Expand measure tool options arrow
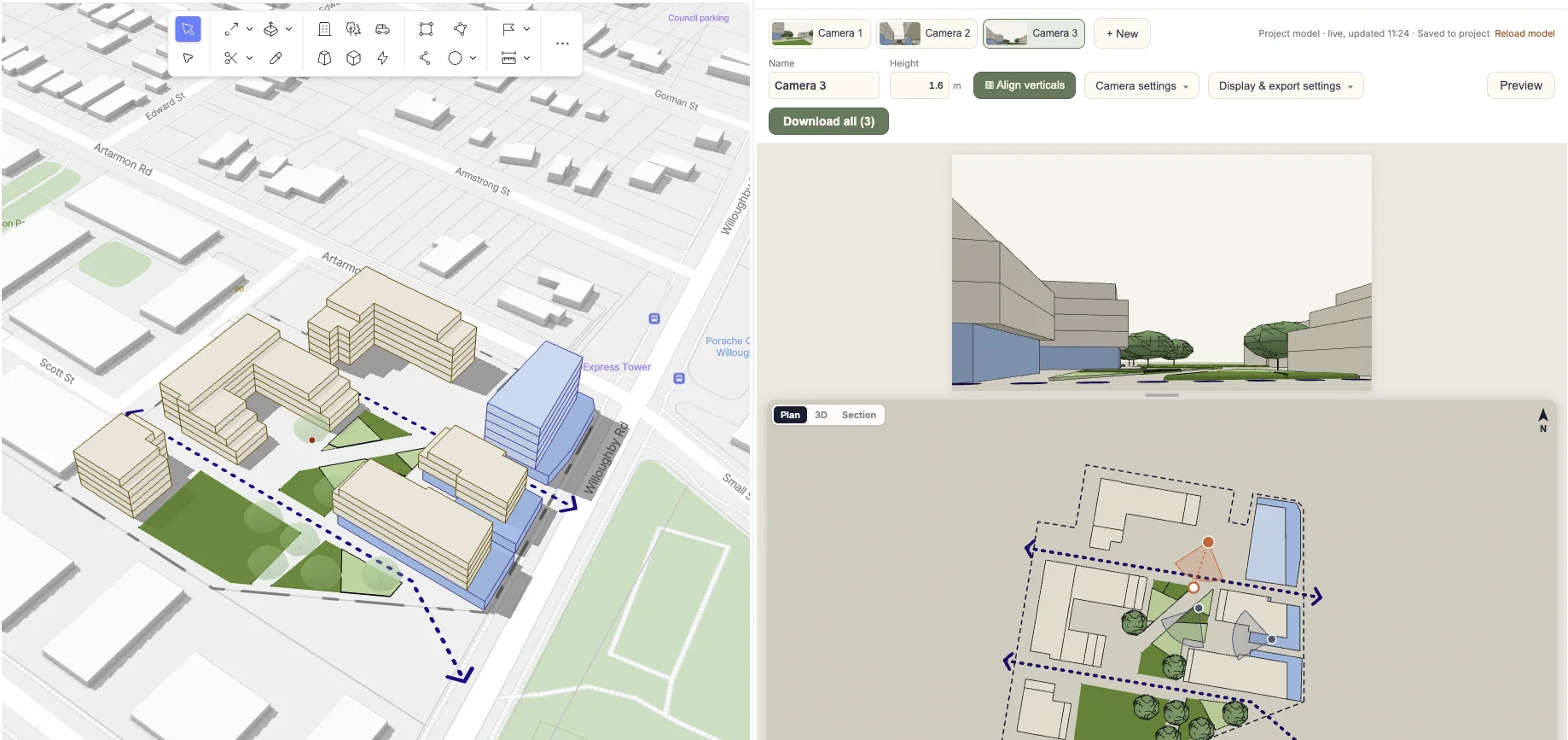This screenshot has height=740, width=1568. coord(526,58)
